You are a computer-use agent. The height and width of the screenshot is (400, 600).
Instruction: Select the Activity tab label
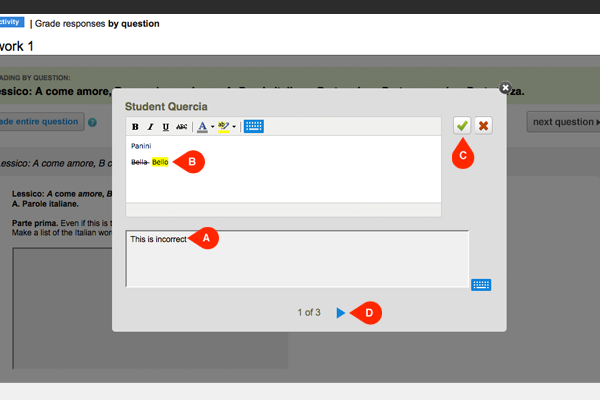coord(10,22)
